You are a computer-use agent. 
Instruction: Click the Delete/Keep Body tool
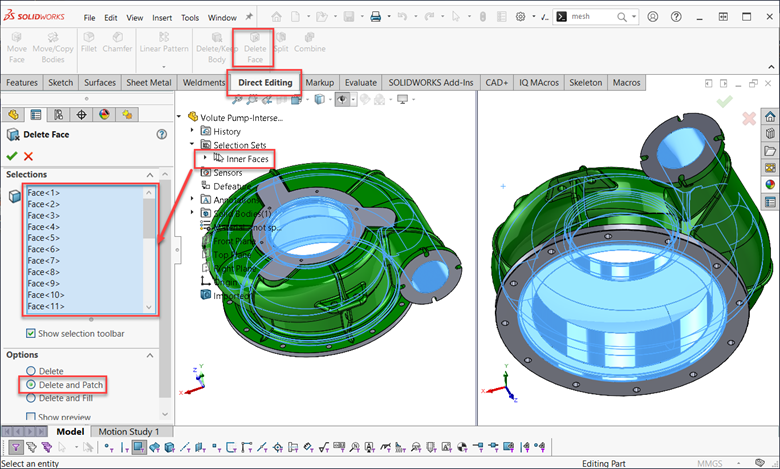tap(217, 48)
